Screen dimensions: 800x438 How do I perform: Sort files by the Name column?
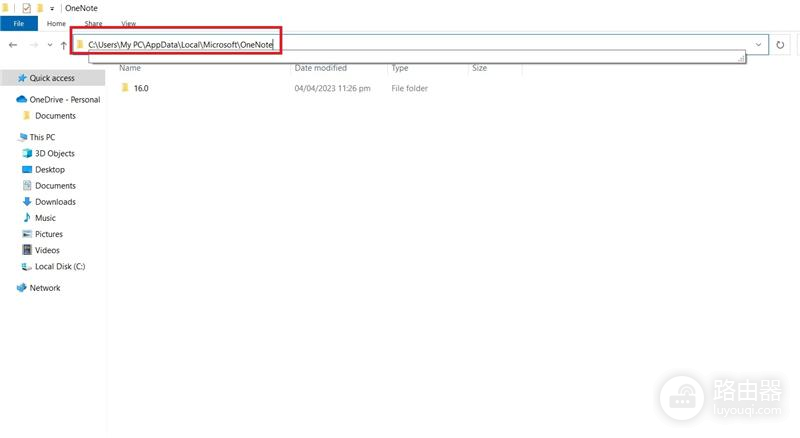pos(130,68)
